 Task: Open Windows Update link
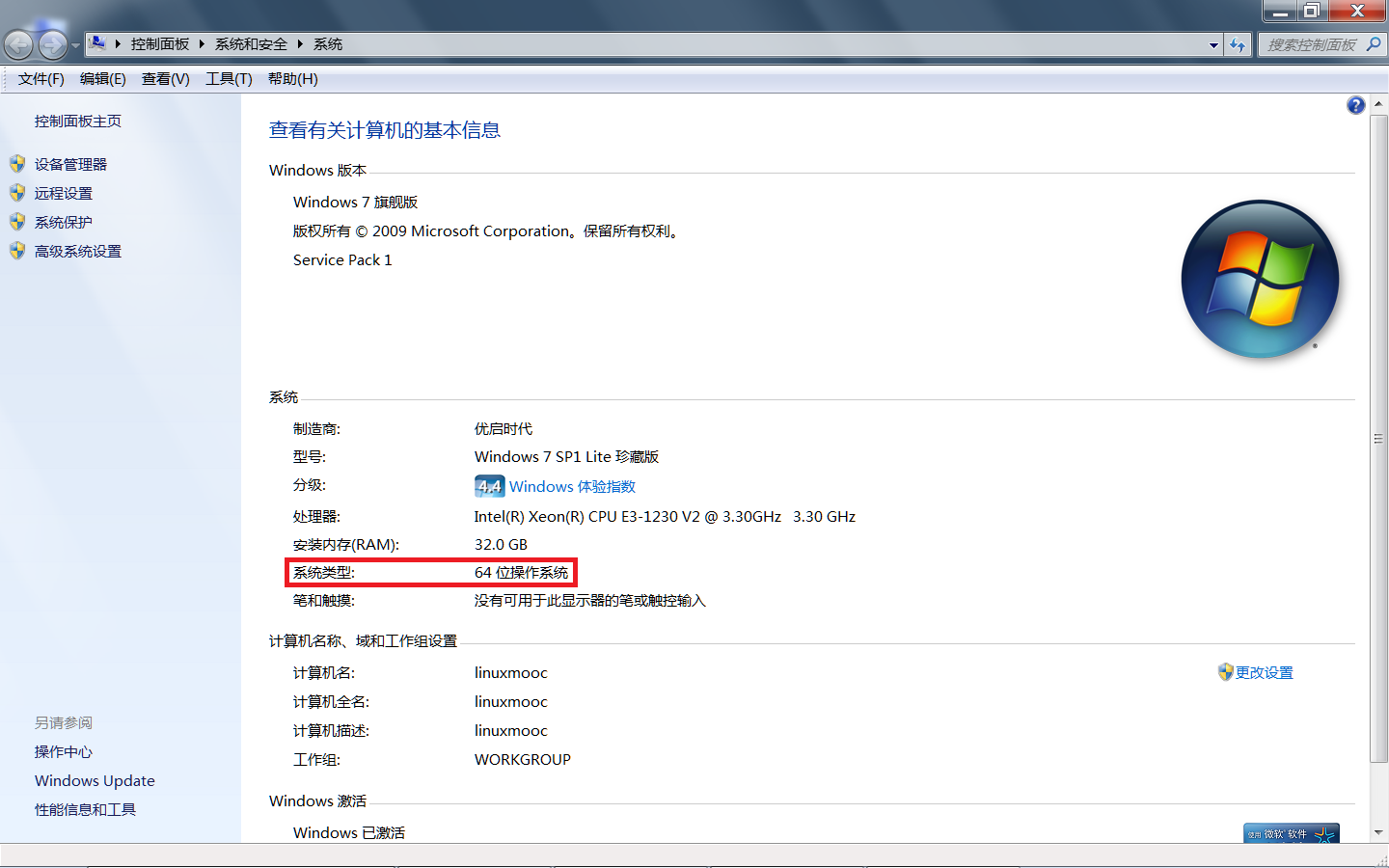[x=95, y=781]
